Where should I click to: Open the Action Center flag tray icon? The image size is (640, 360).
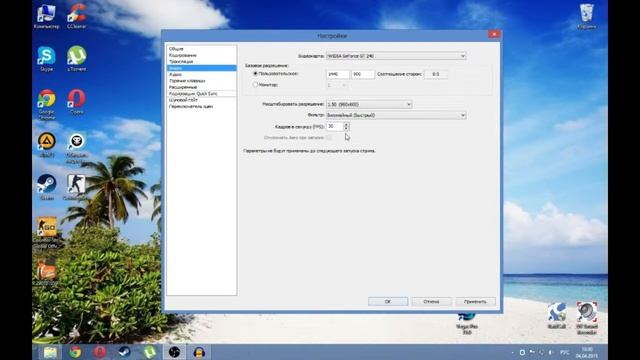tap(532, 352)
